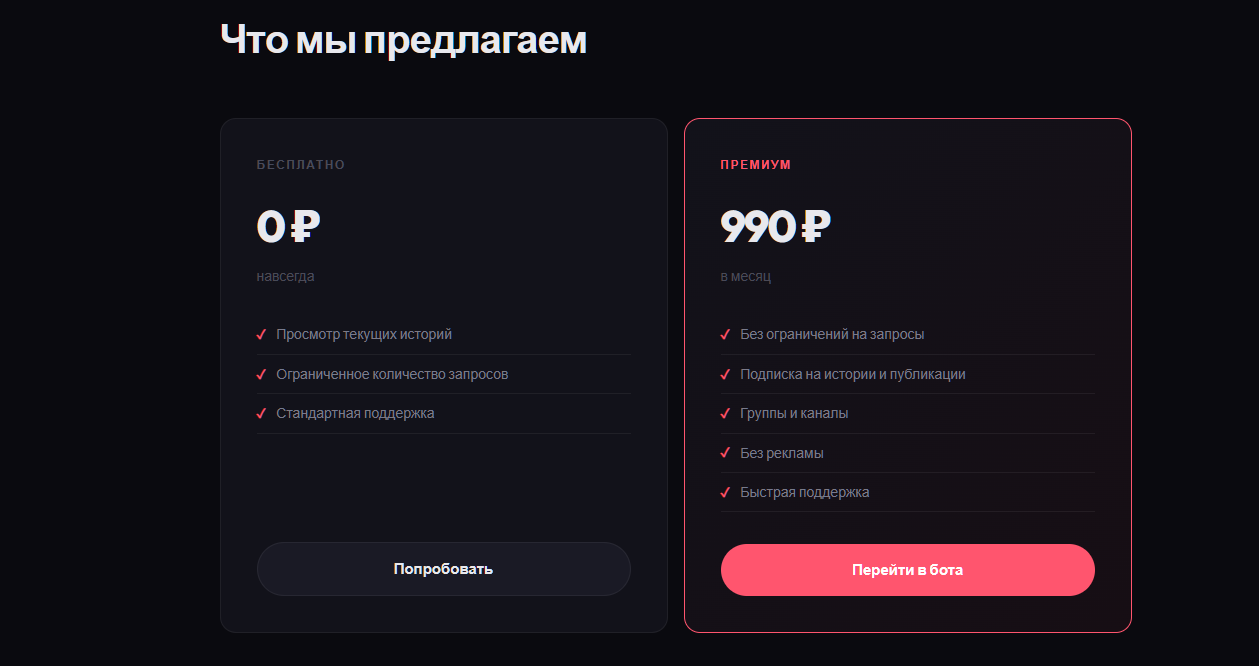This screenshot has height=666, width=1259.
Task: Click the checkmark by "Подписка на истории и публикации"
Action: pos(725,374)
